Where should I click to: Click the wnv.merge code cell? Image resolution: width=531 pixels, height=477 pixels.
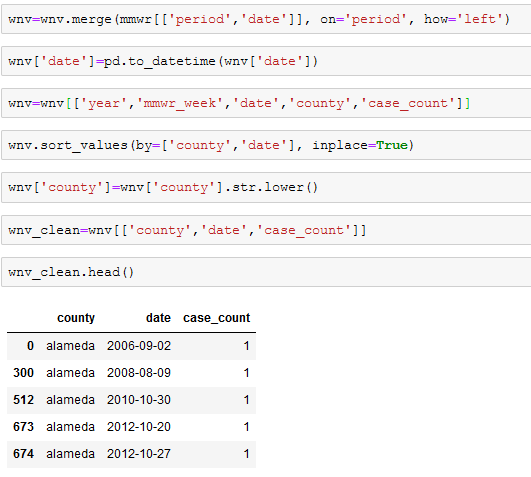tap(266, 19)
